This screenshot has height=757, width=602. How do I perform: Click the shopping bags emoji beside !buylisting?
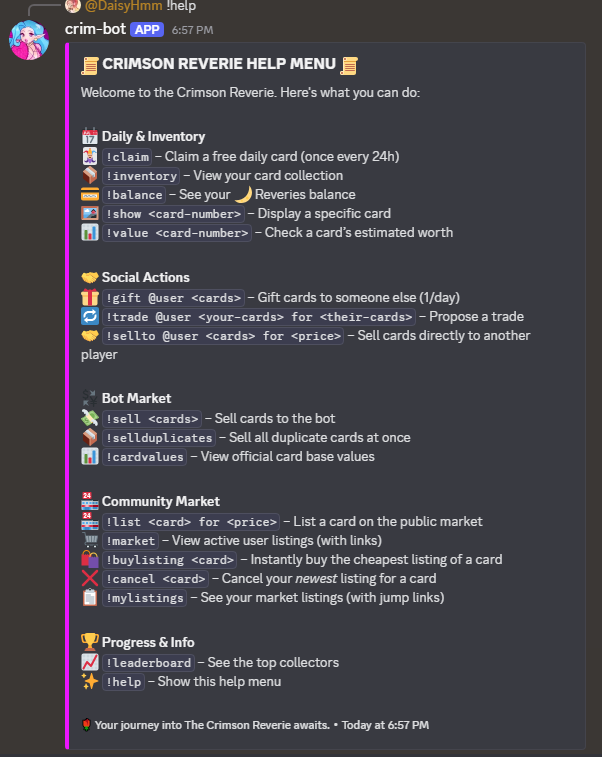(90, 559)
